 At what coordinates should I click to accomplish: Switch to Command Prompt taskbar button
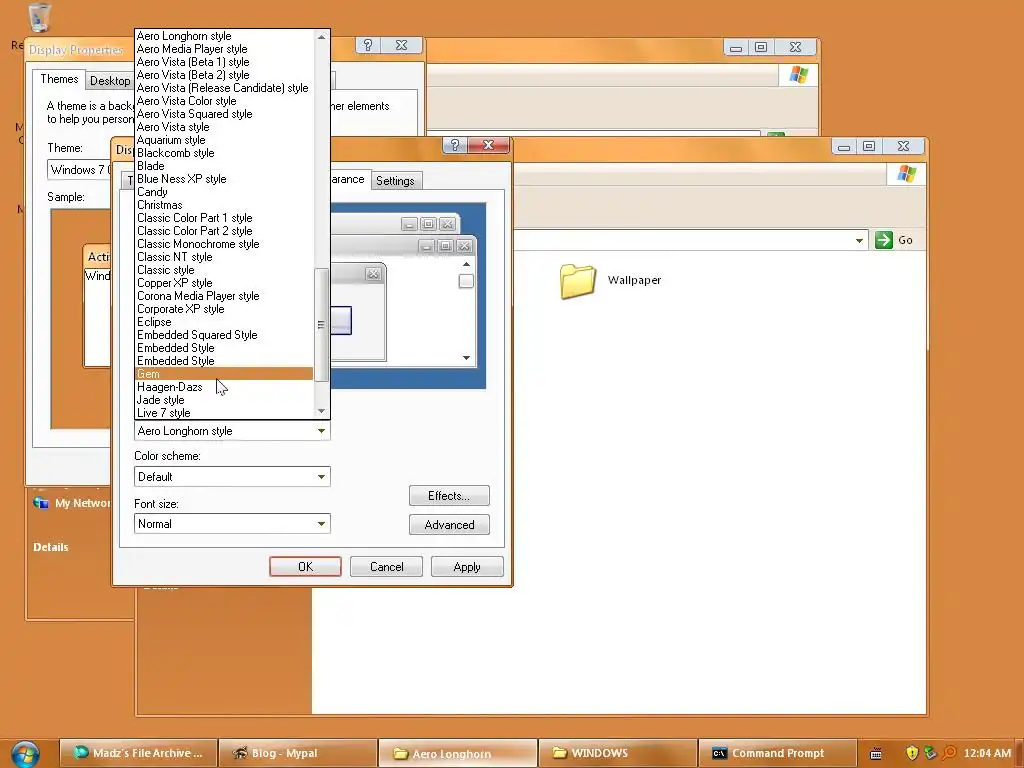pos(777,753)
